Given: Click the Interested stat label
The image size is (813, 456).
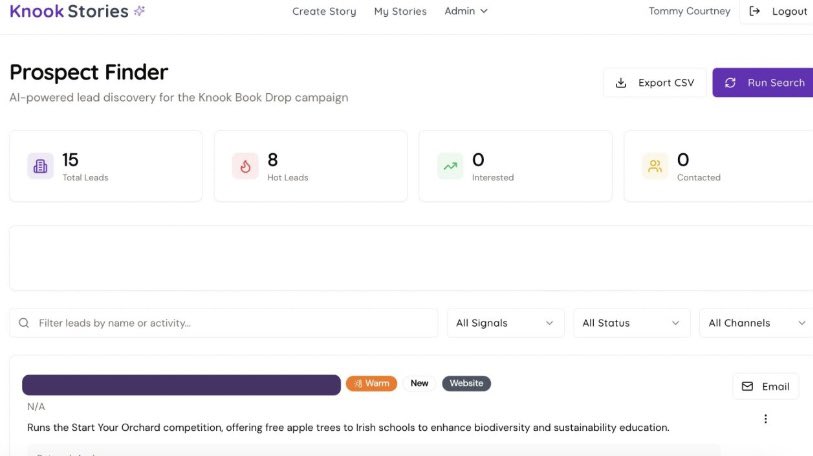Looking at the screenshot, I should pyautogui.click(x=493, y=177).
